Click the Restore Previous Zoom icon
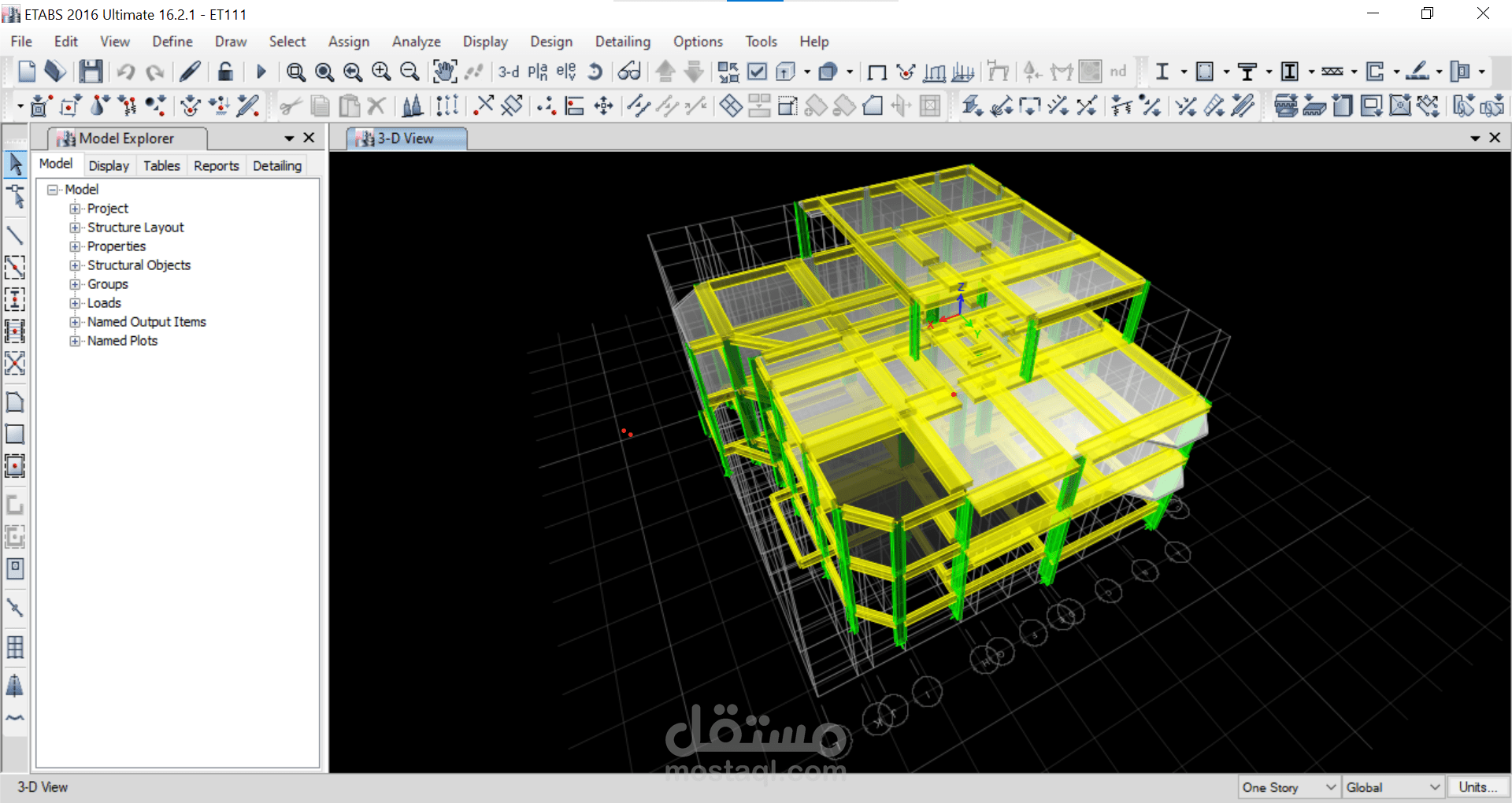The image size is (1512, 803). click(x=353, y=72)
